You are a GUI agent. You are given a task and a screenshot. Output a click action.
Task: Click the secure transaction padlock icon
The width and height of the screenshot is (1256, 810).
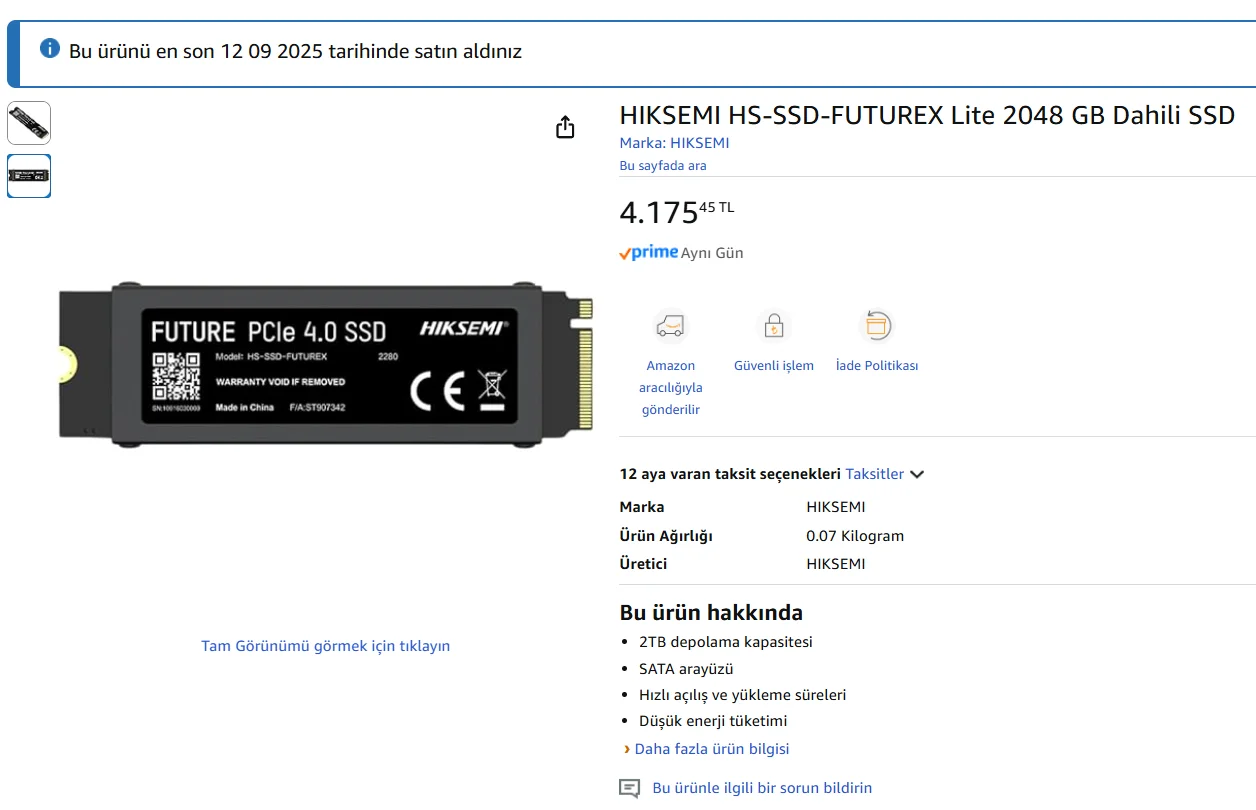(774, 326)
